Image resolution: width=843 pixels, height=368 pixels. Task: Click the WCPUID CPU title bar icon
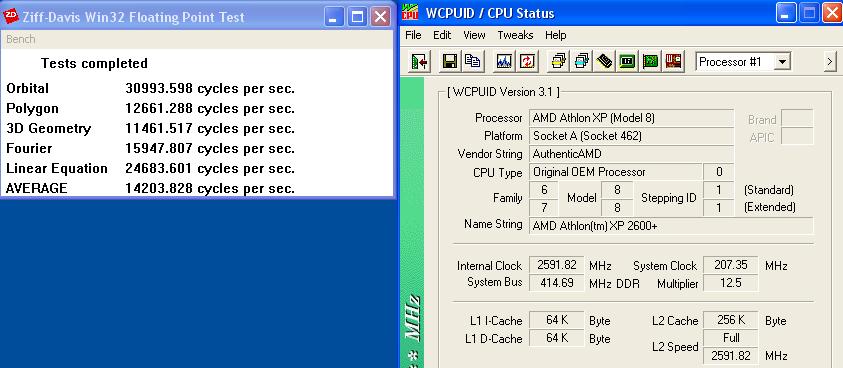coord(410,13)
